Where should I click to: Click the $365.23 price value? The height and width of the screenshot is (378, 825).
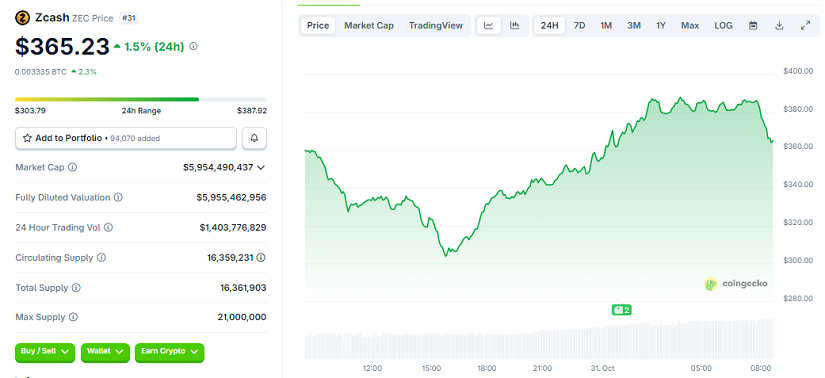pyautogui.click(x=62, y=46)
